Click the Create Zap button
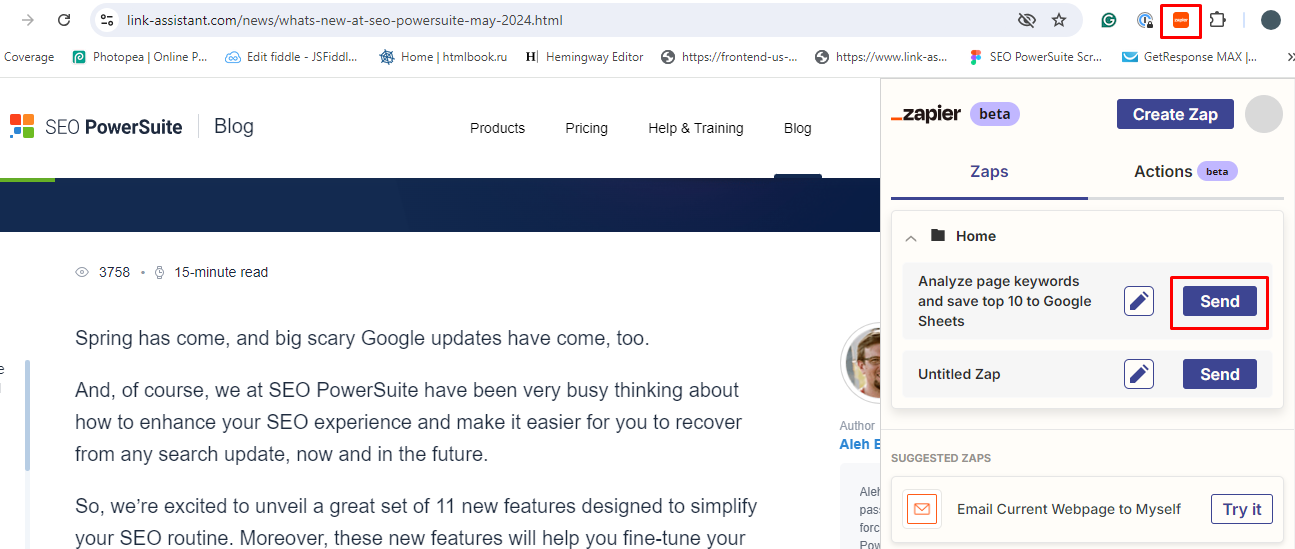1295x549 pixels. pyautogui.click(x=1175, y=114)
